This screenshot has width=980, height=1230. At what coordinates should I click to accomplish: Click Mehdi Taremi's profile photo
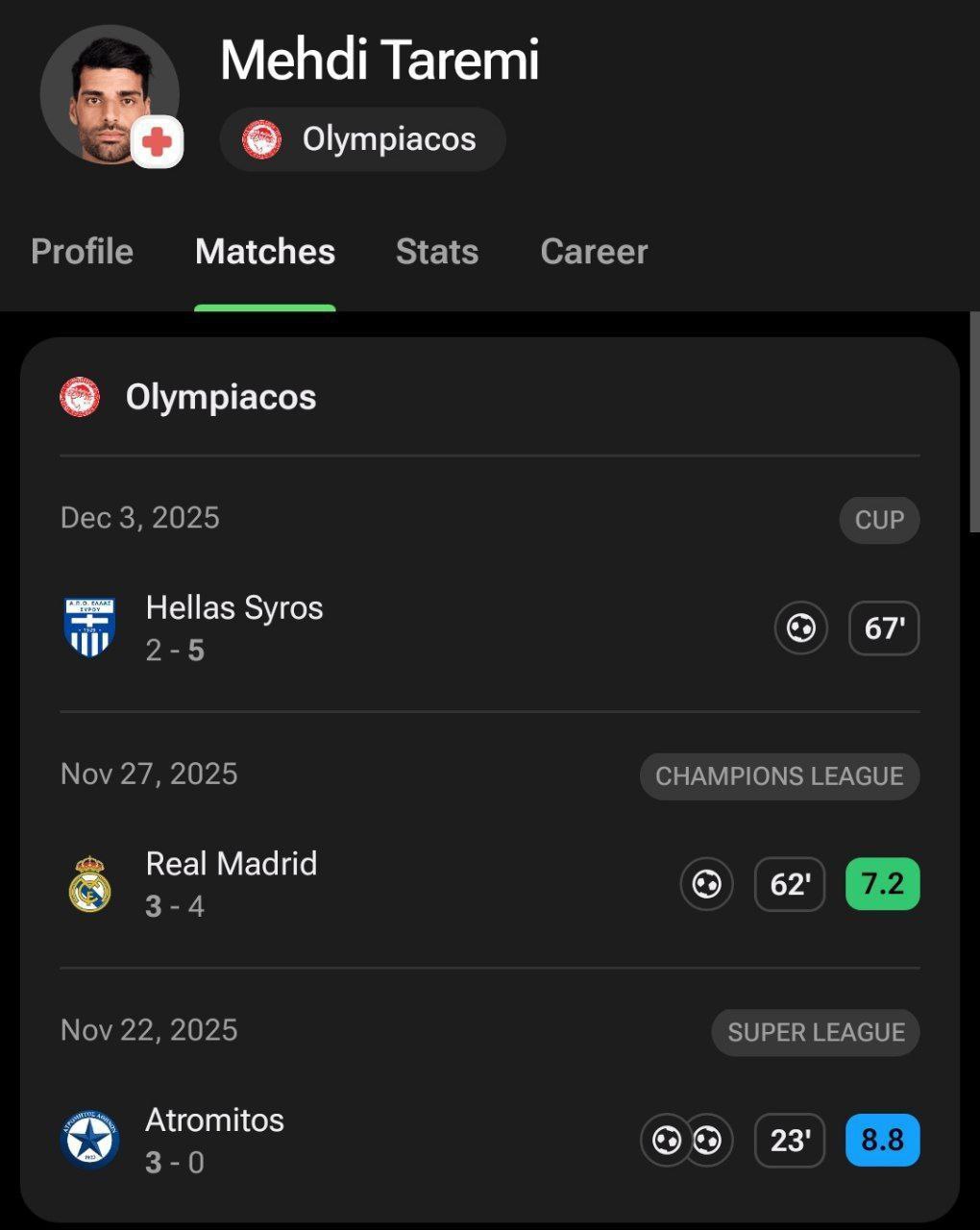coord(108,96)
